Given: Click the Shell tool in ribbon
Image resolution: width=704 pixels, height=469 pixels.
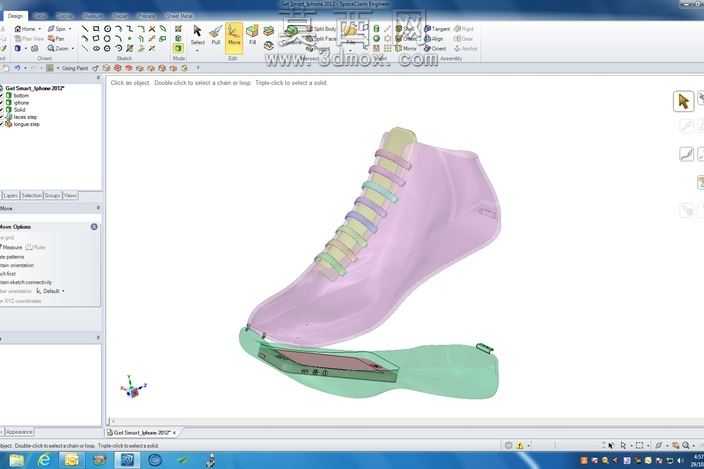Looking at the screenshot, I should (x=405, y=29).
